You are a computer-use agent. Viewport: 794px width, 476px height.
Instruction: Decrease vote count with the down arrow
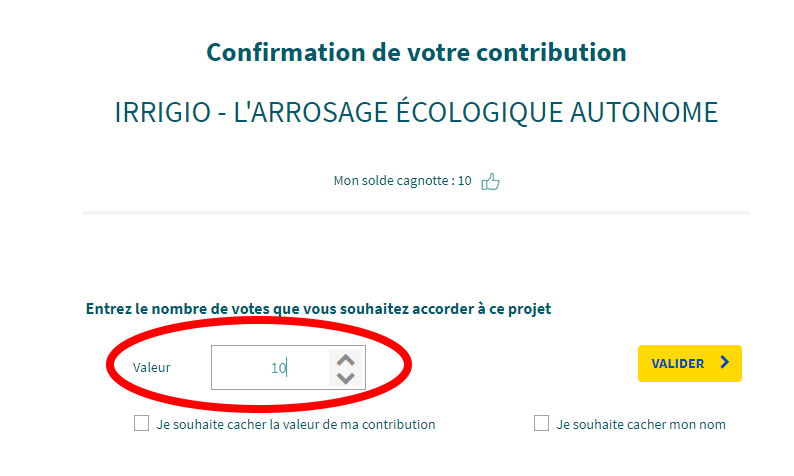click(x=345, y=378)
